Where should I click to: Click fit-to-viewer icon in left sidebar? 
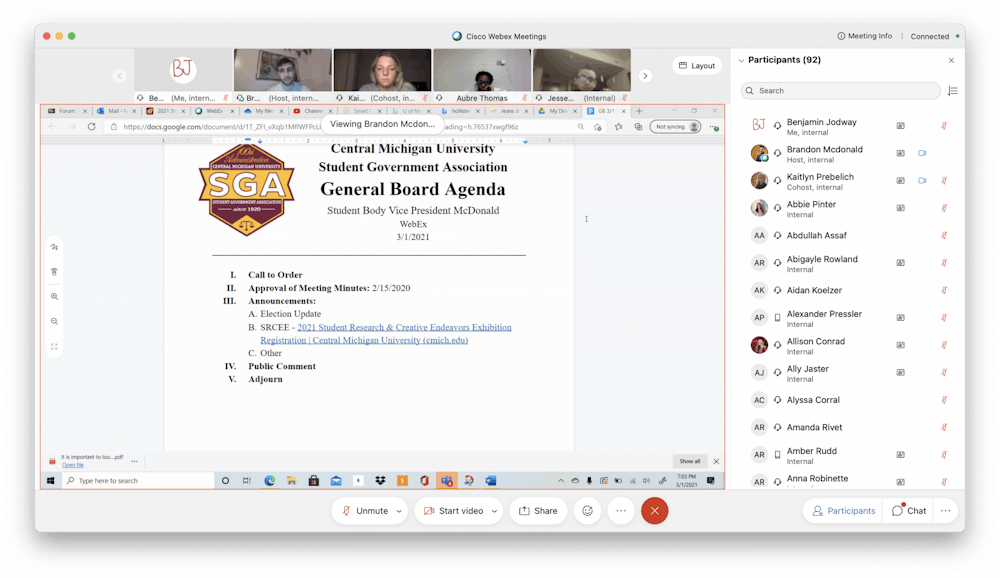coord(54,347)
